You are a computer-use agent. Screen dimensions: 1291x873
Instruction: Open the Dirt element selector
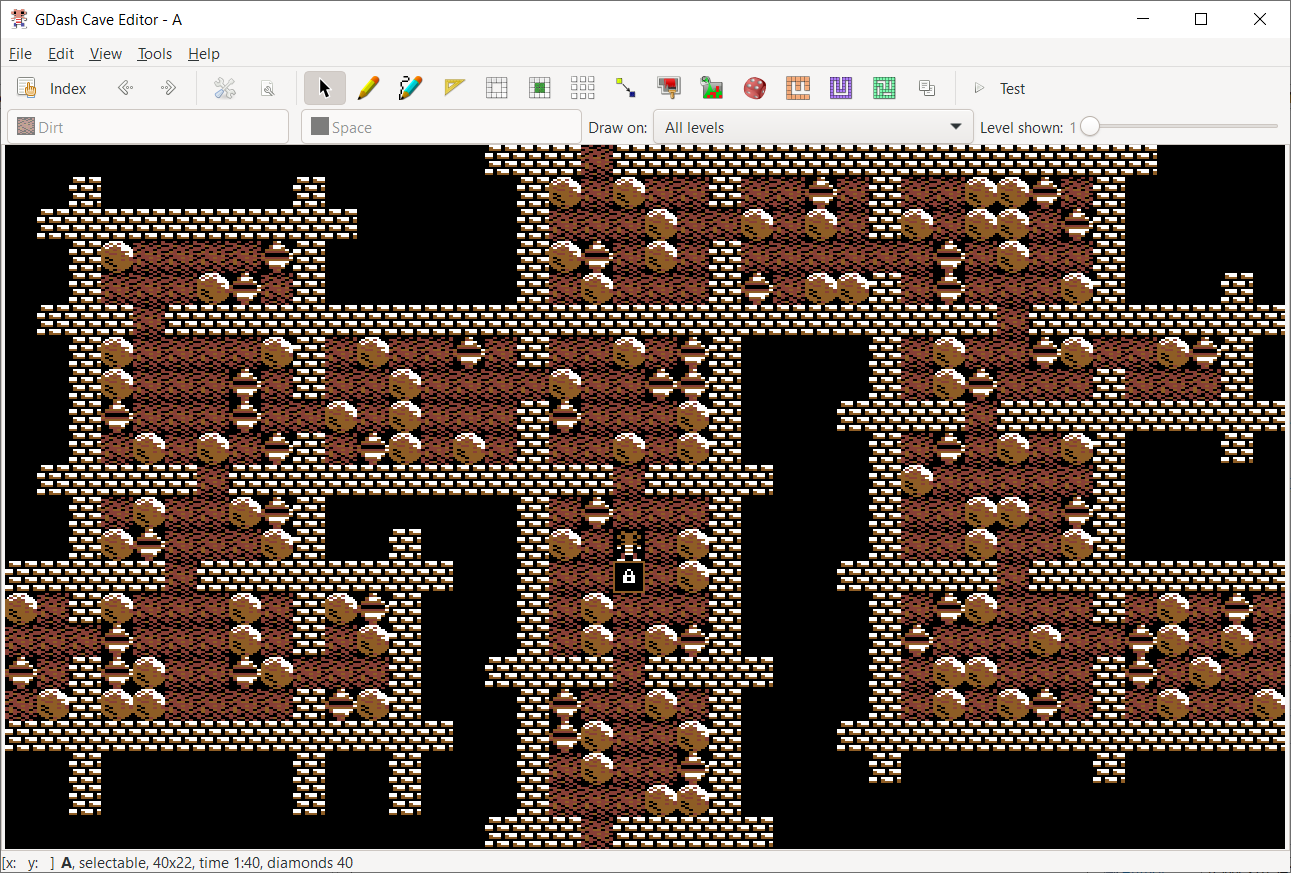point(148,127)
